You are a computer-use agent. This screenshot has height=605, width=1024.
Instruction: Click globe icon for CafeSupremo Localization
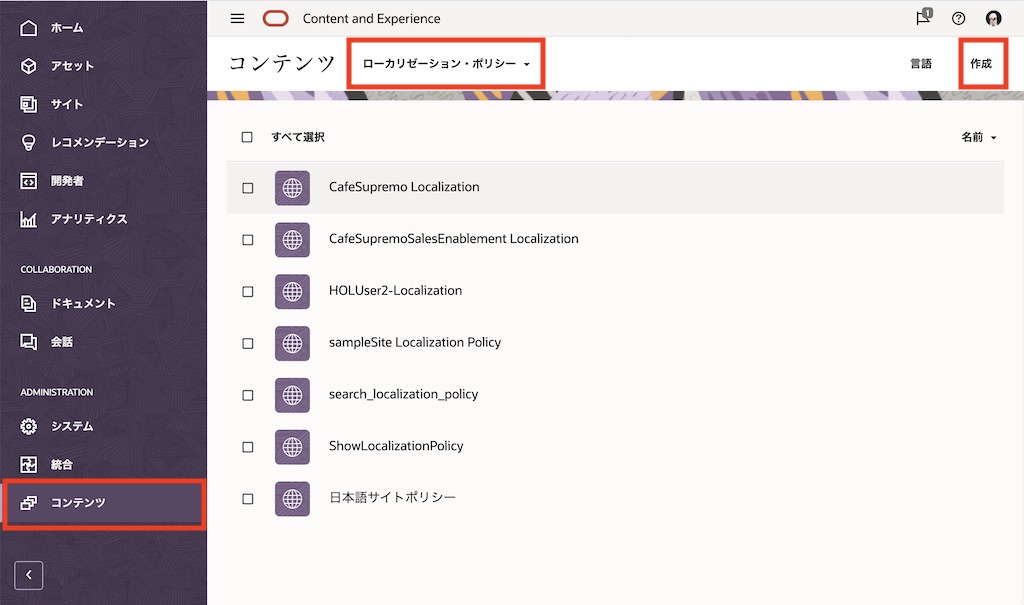click(x=292, y=187)
